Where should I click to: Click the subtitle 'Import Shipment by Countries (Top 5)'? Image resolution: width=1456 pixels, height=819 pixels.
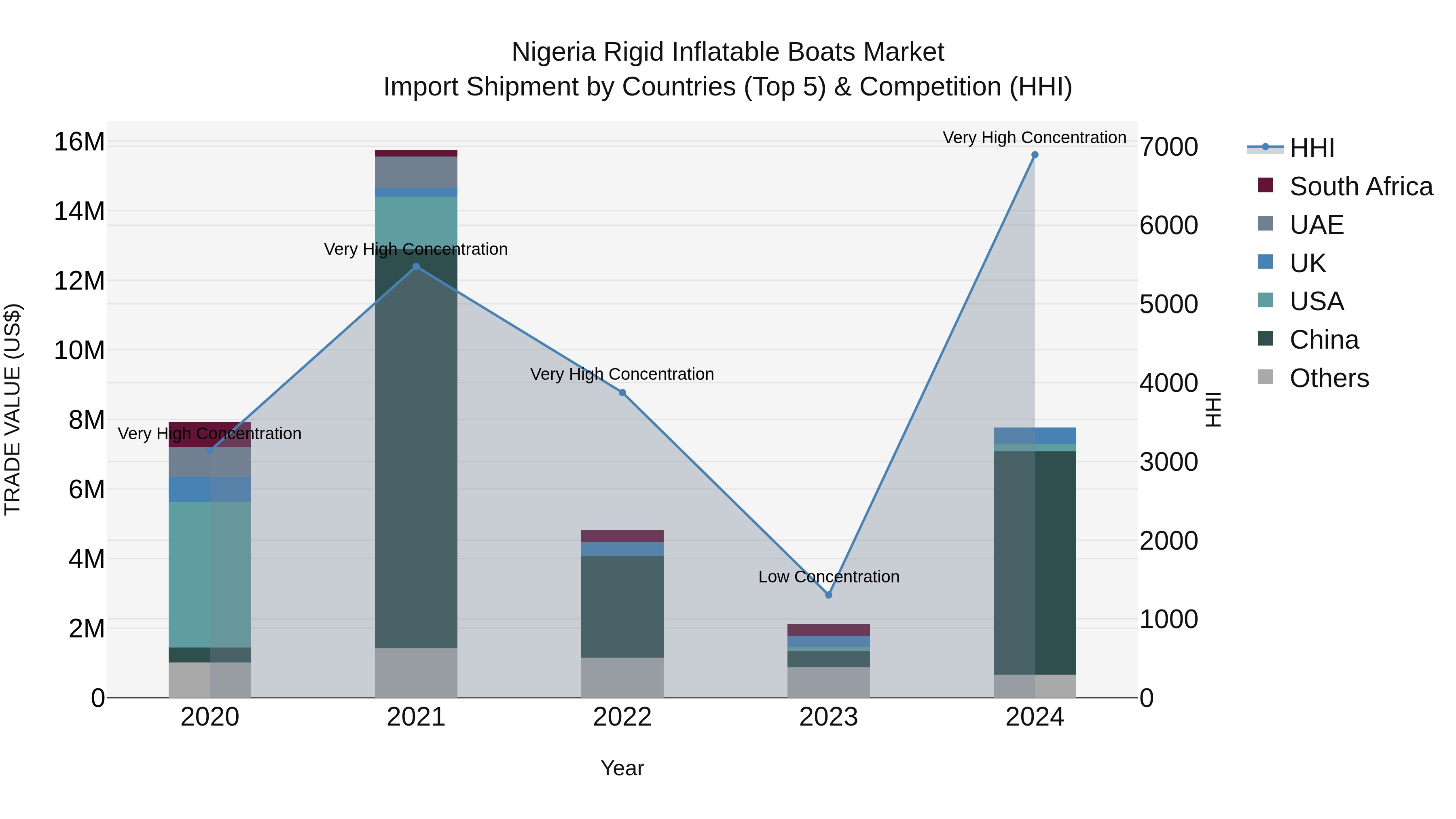pos(604,87)
